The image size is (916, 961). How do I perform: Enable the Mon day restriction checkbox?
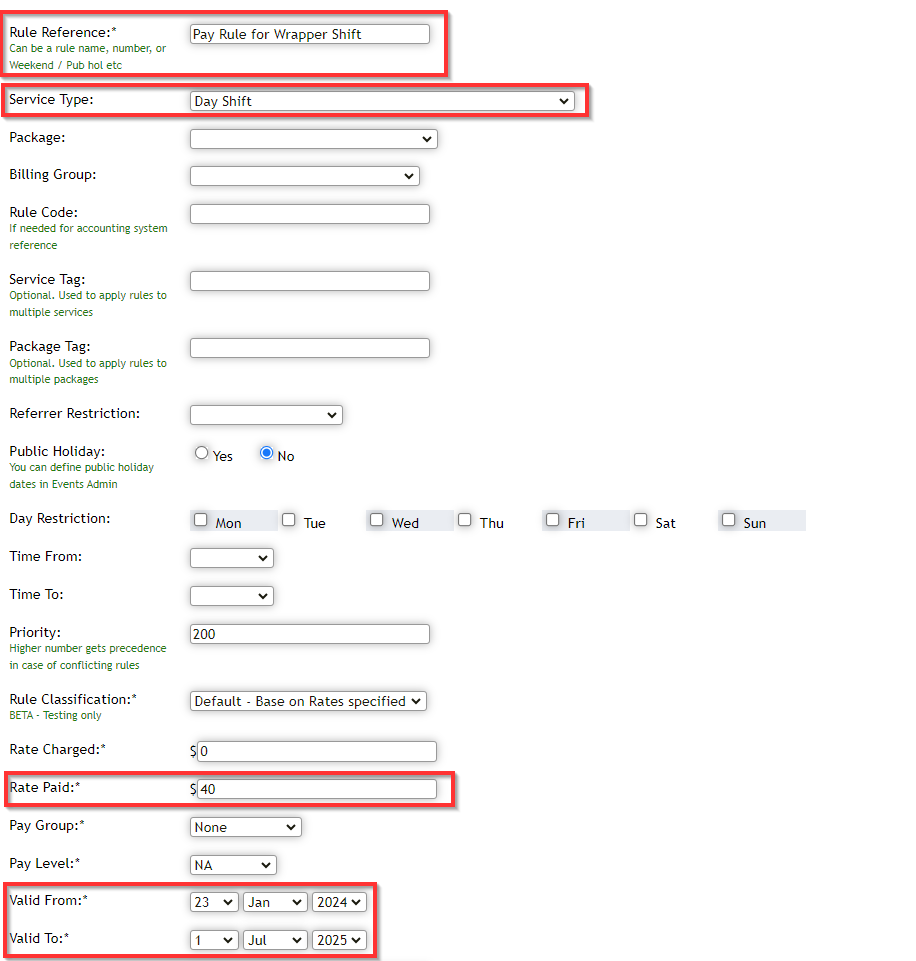pos(200,518)
